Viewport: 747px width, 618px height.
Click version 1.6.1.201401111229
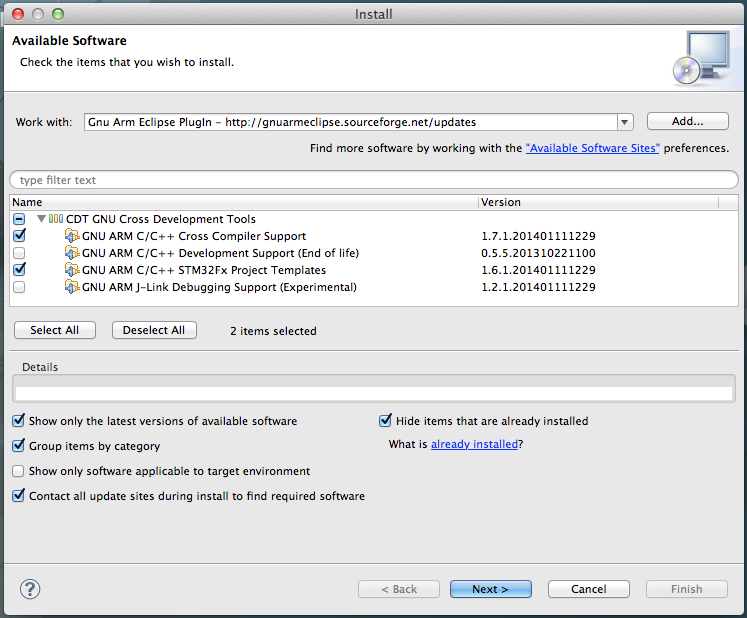coord(538,270)
